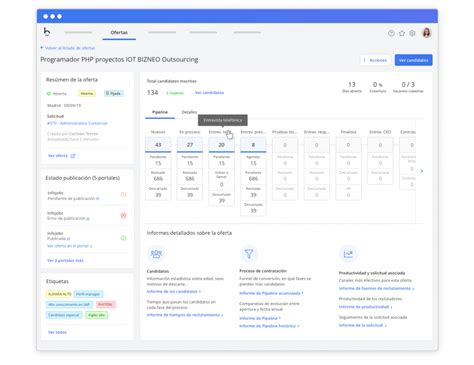
Task: Click the Ver candidatos blue button
Action: coord(413,60)
